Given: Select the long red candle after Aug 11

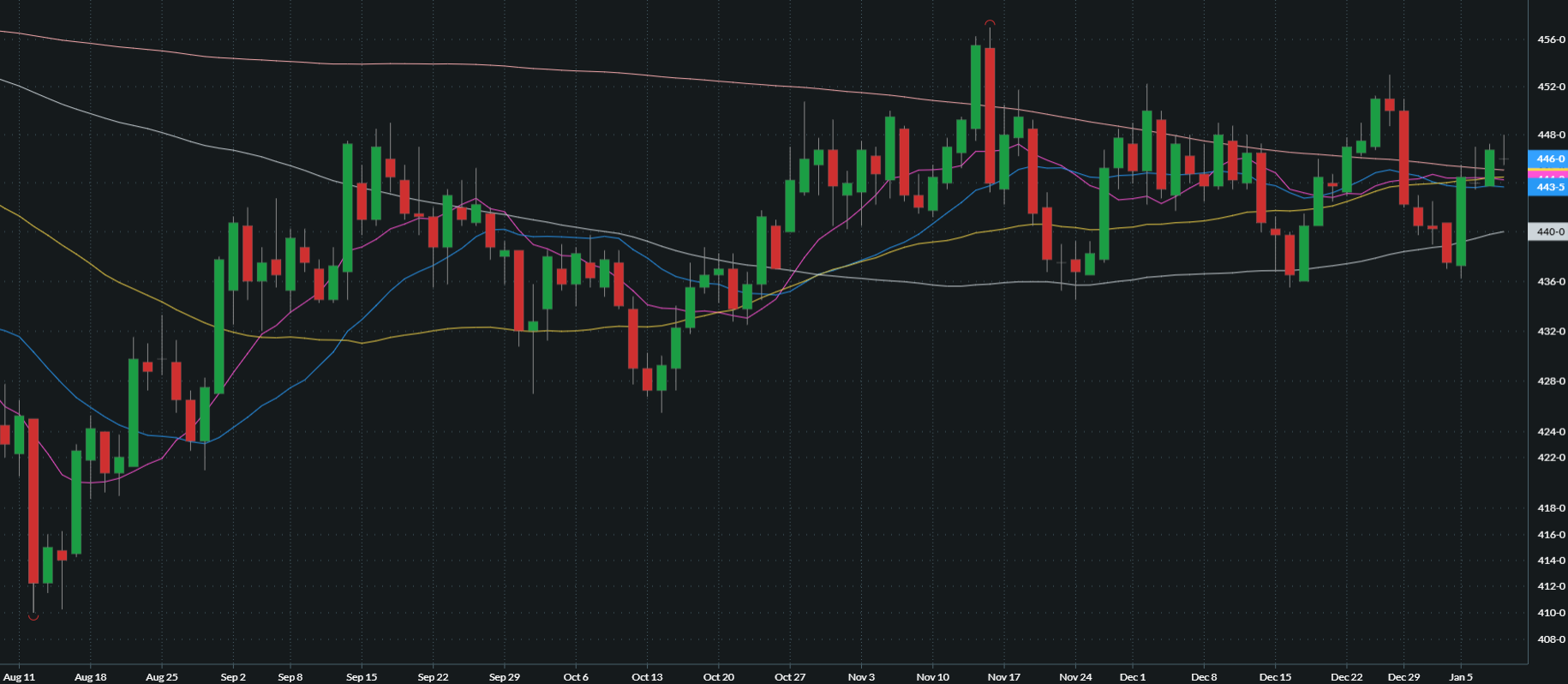Looking at the screenshot, I should pos(33,501).
